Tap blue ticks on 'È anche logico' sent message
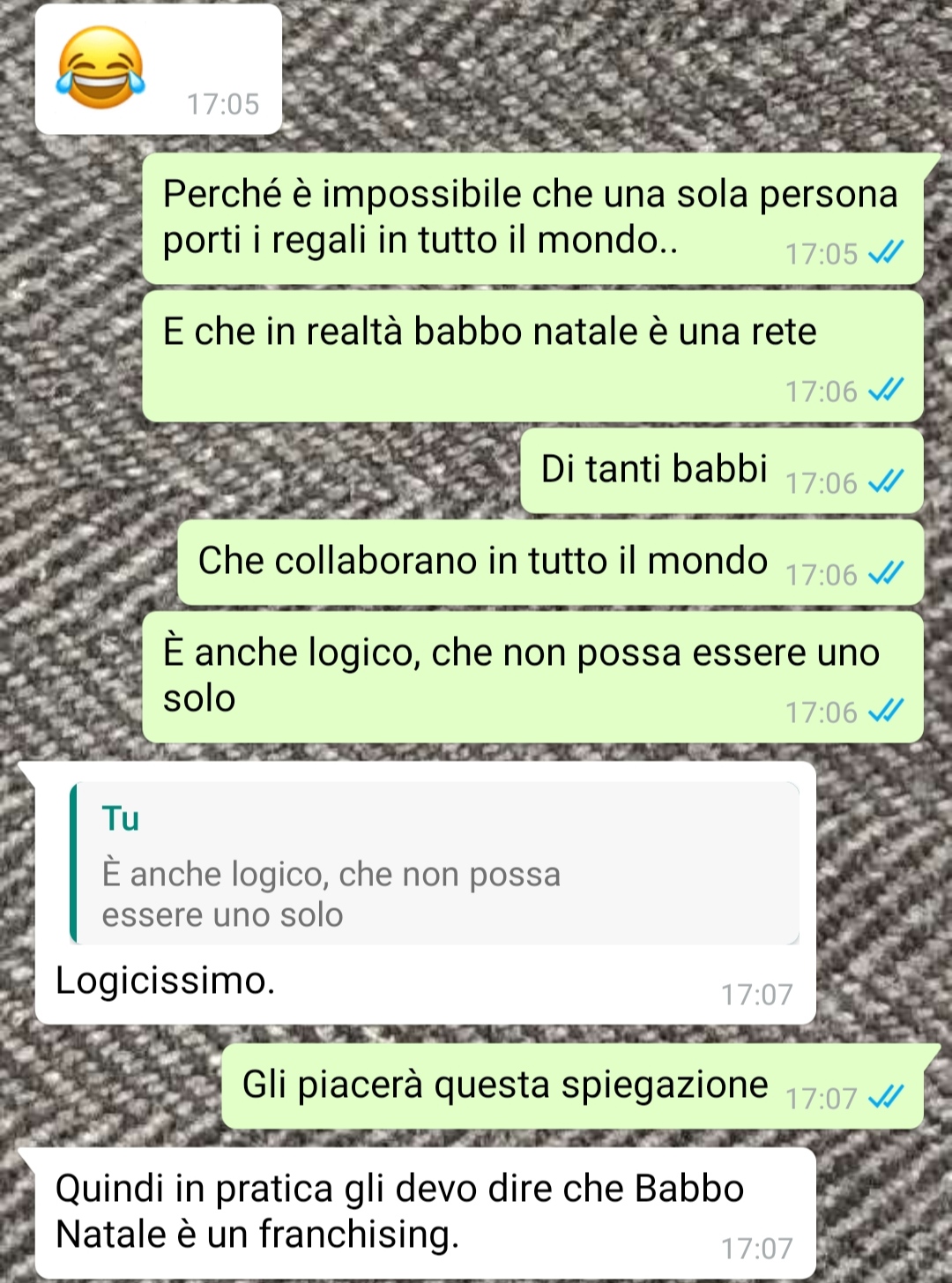 [886, 712]
